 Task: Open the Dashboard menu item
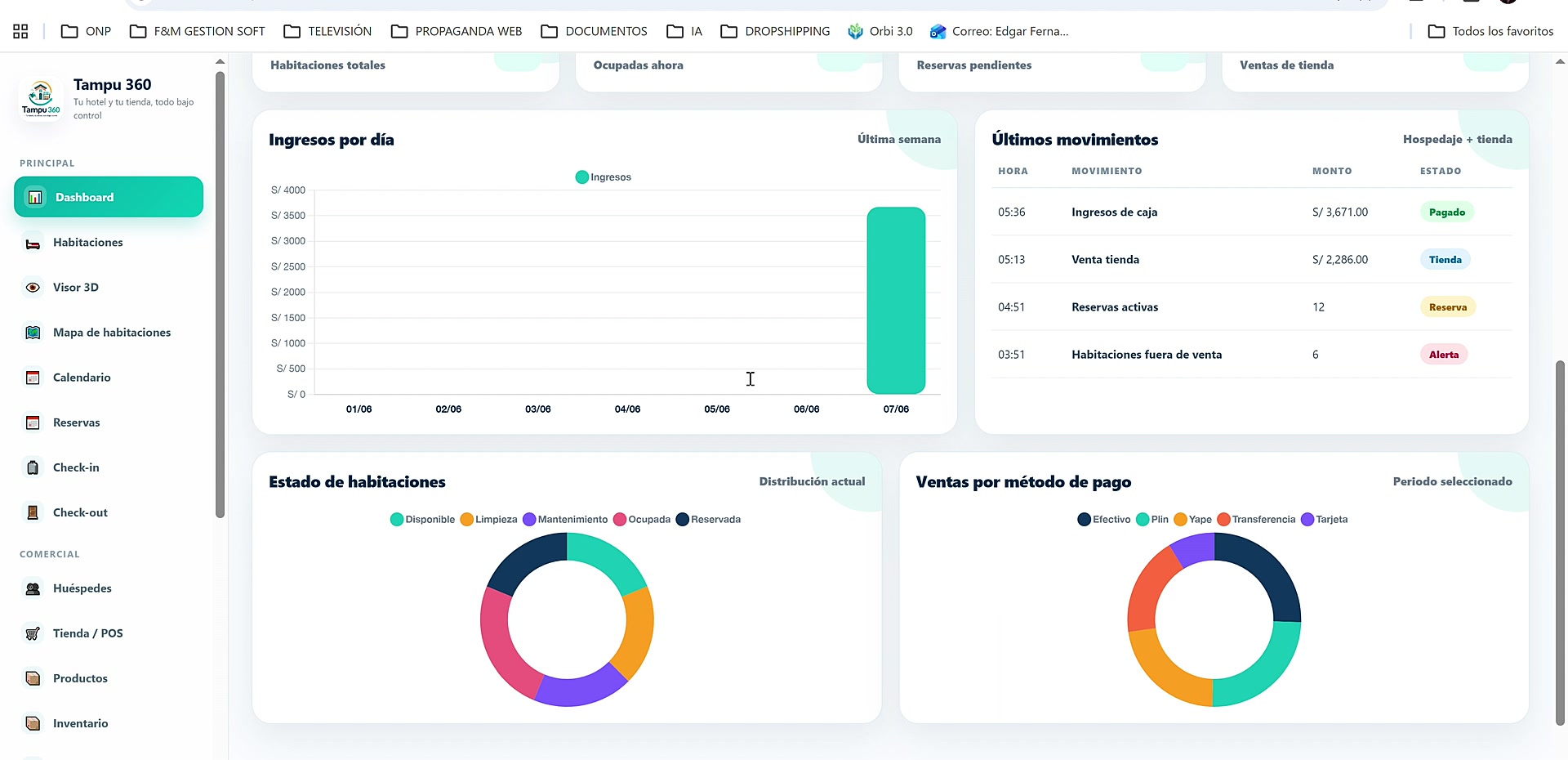109,197
